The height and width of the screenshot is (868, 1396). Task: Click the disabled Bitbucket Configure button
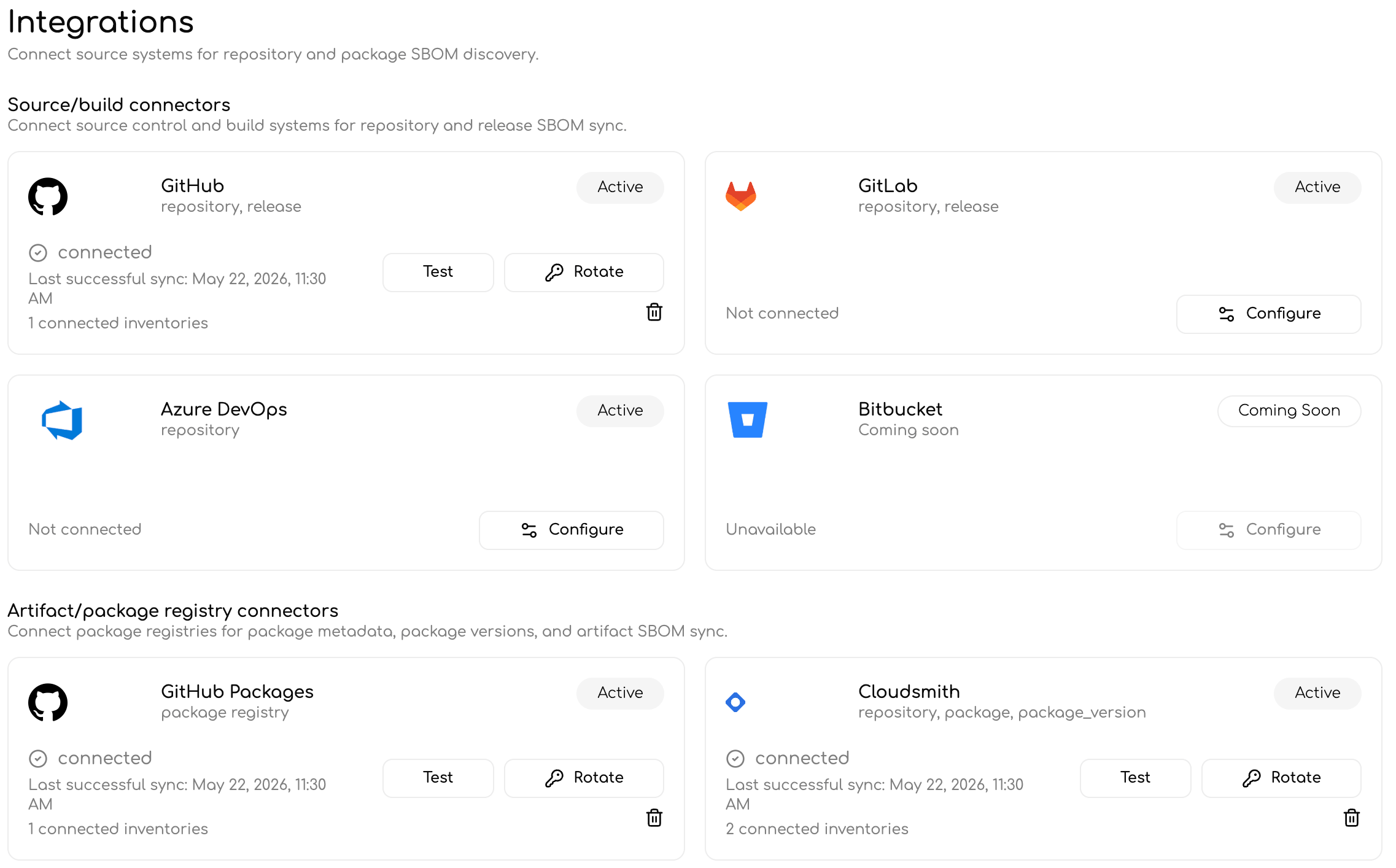[x=1269, y=530]
